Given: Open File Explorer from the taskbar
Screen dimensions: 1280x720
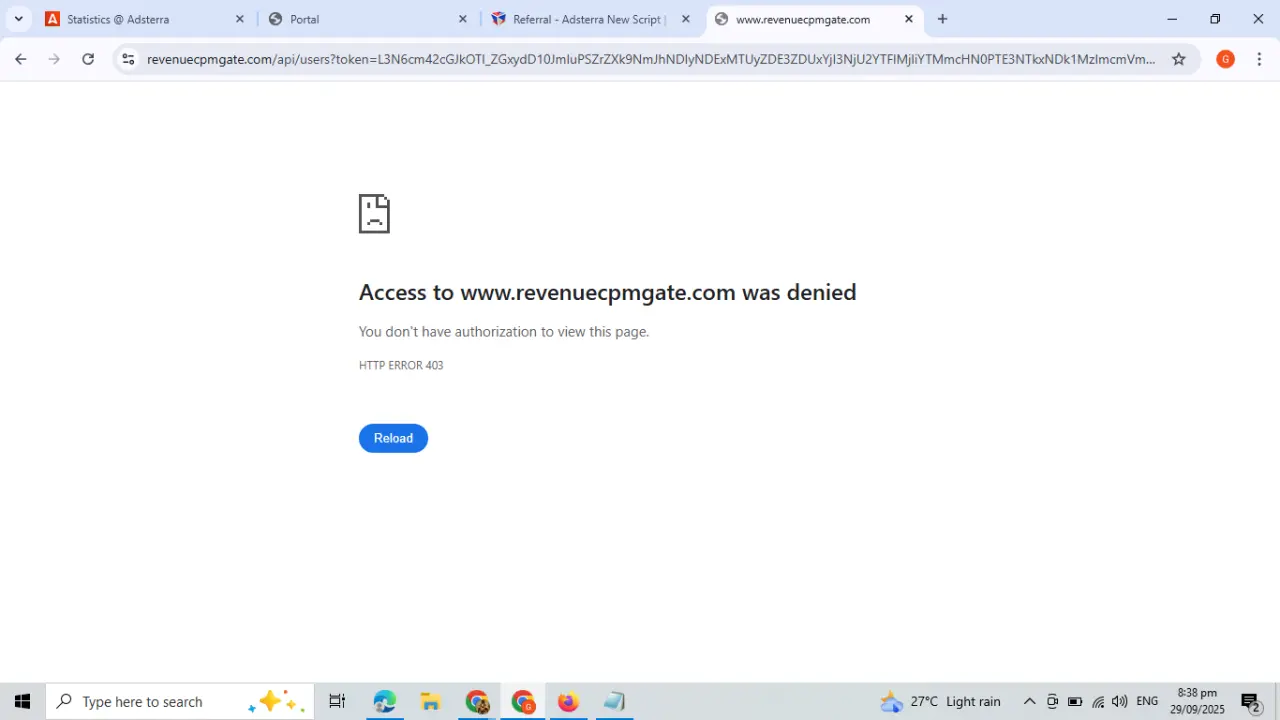Looking at the screenshot, I should 430,701.
